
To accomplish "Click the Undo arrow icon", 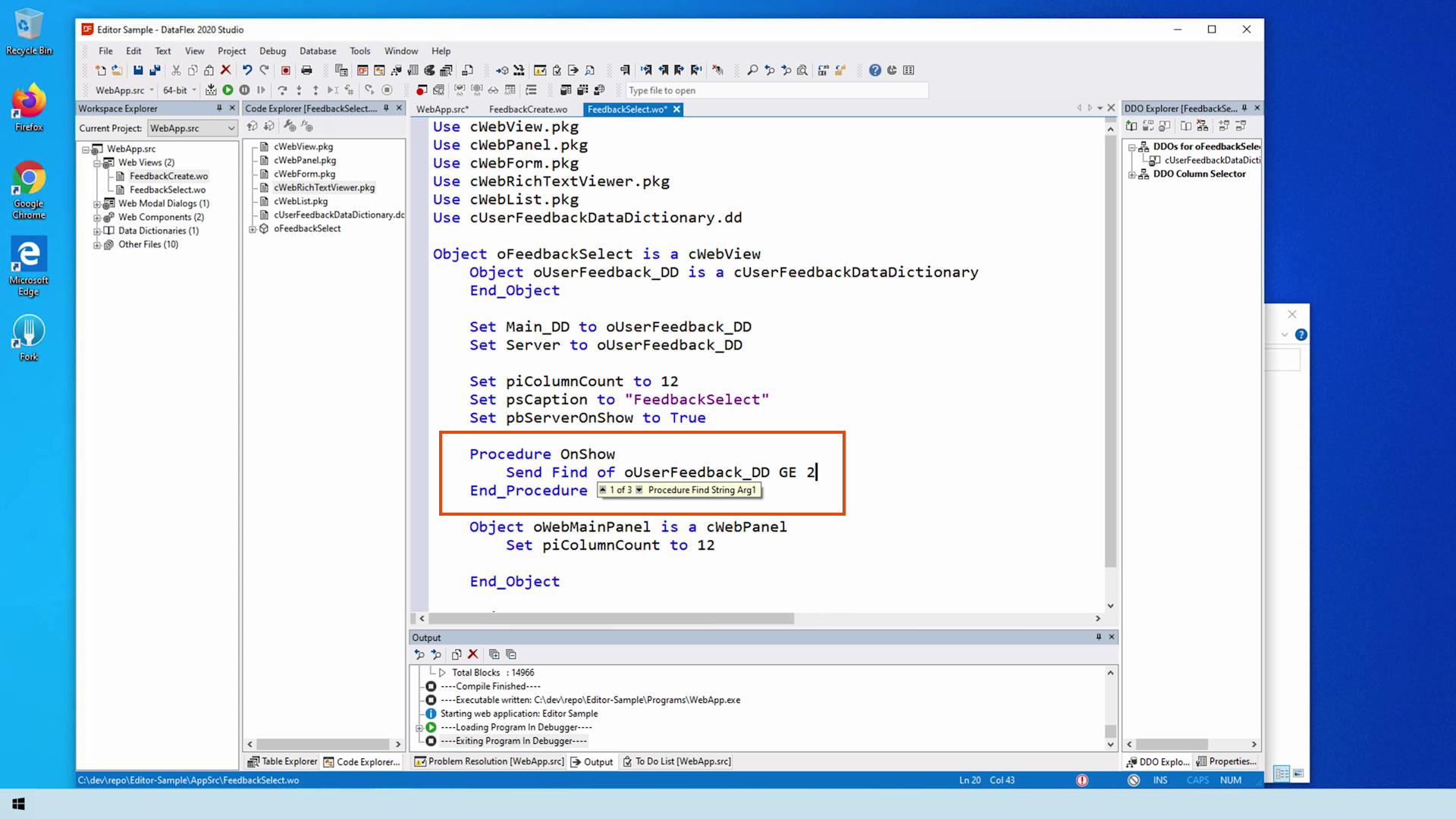I will pos(247,71).
